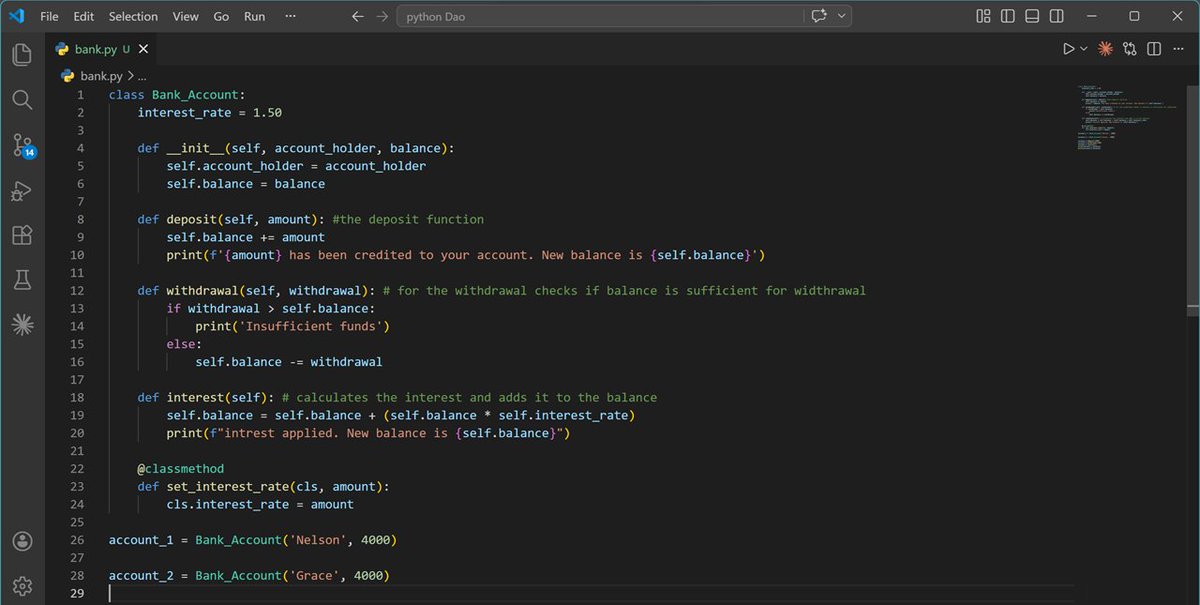Click '@classmethod' decorator on line 22
The height and width of the screenshot is (605, 1200).
181,468
